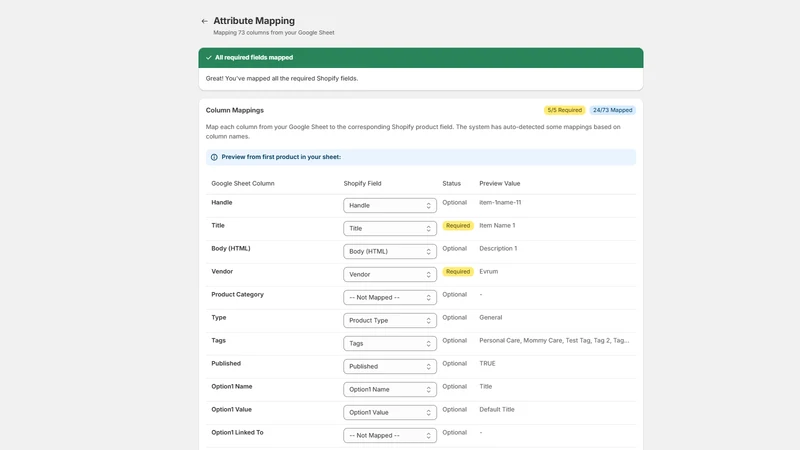The height and width of the screenshot is (450, 800).
Task: Click the Optional status in Handle row
Action: click(455, 203)
